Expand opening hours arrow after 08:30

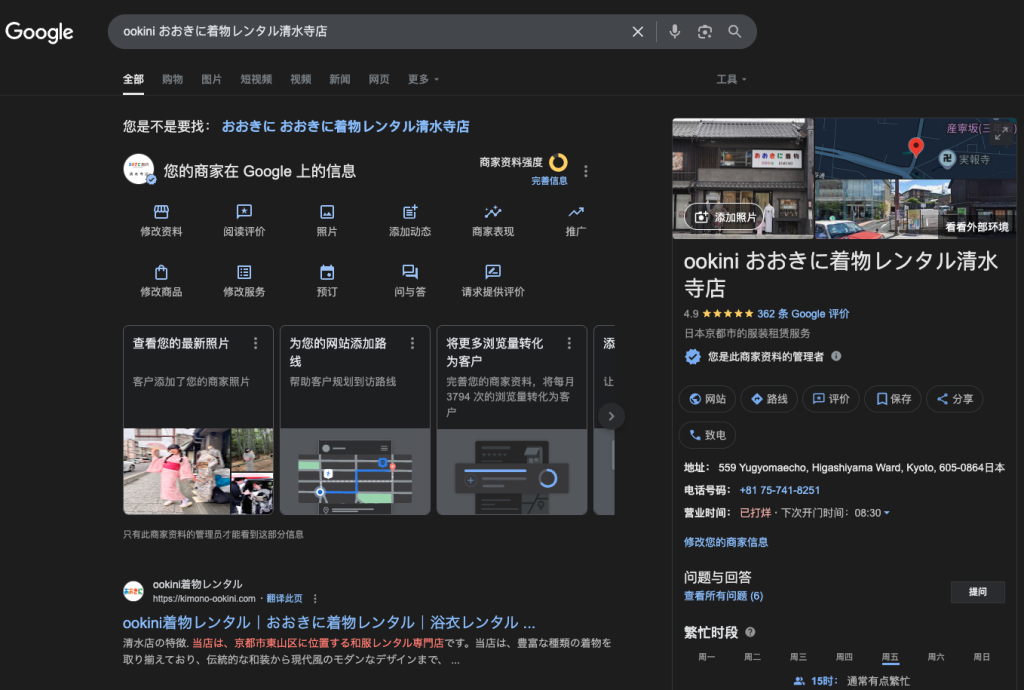click(887, 513)
